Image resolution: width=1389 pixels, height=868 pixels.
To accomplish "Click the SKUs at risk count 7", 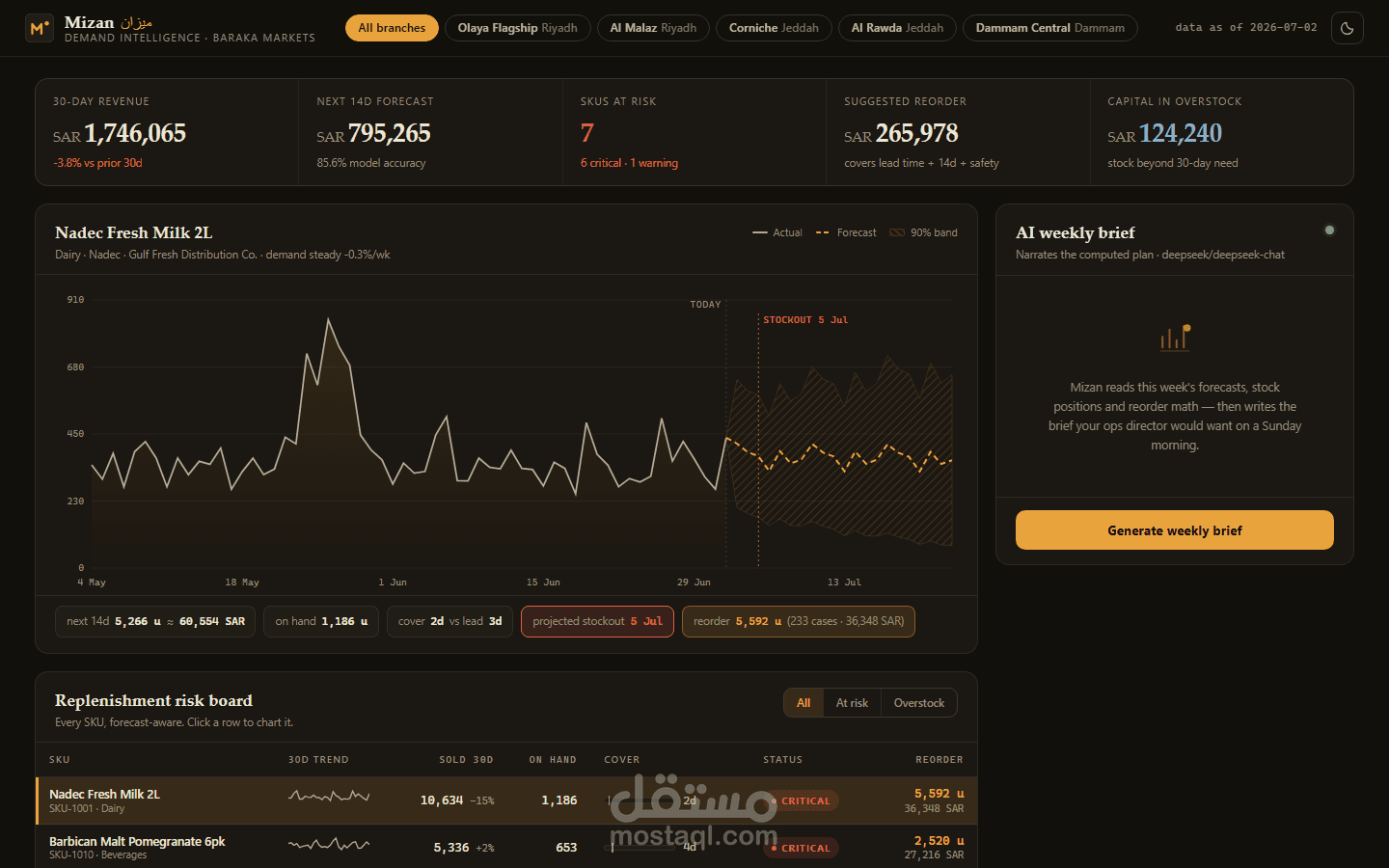I will (587, 133).
